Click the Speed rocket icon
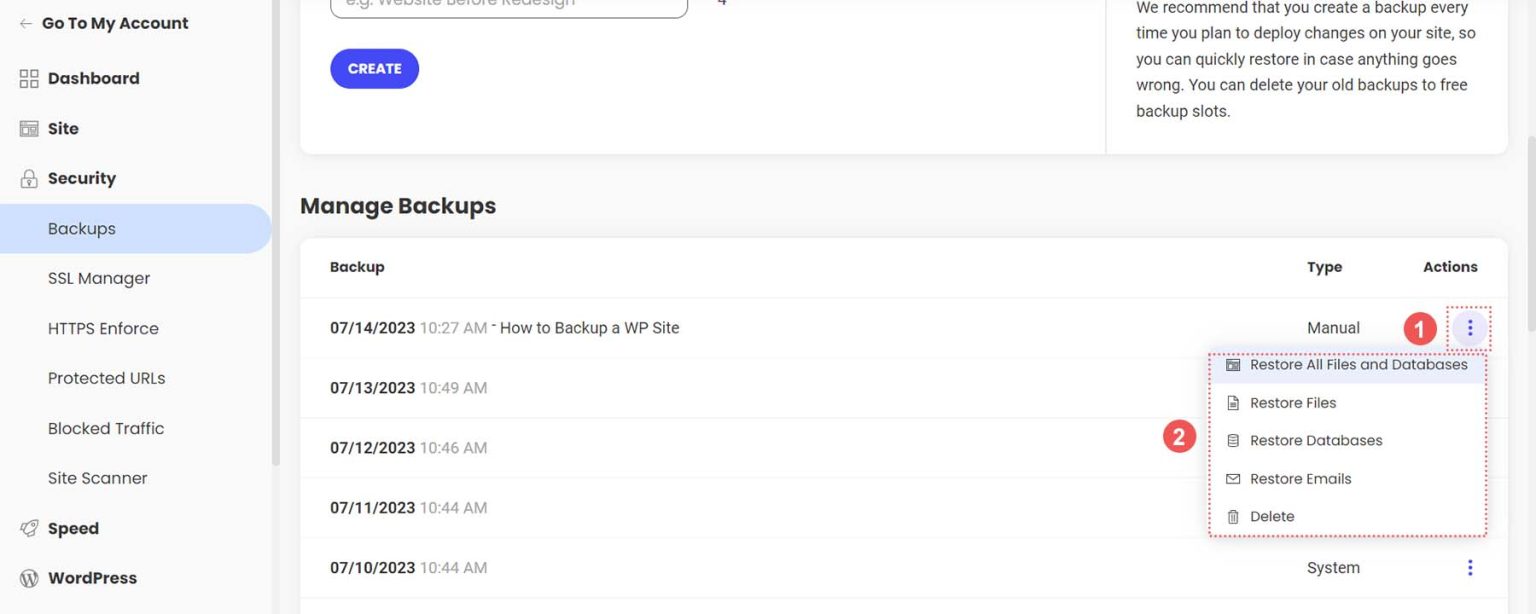The width and height of the screenshot is (1536, 614). click(29, 528)
